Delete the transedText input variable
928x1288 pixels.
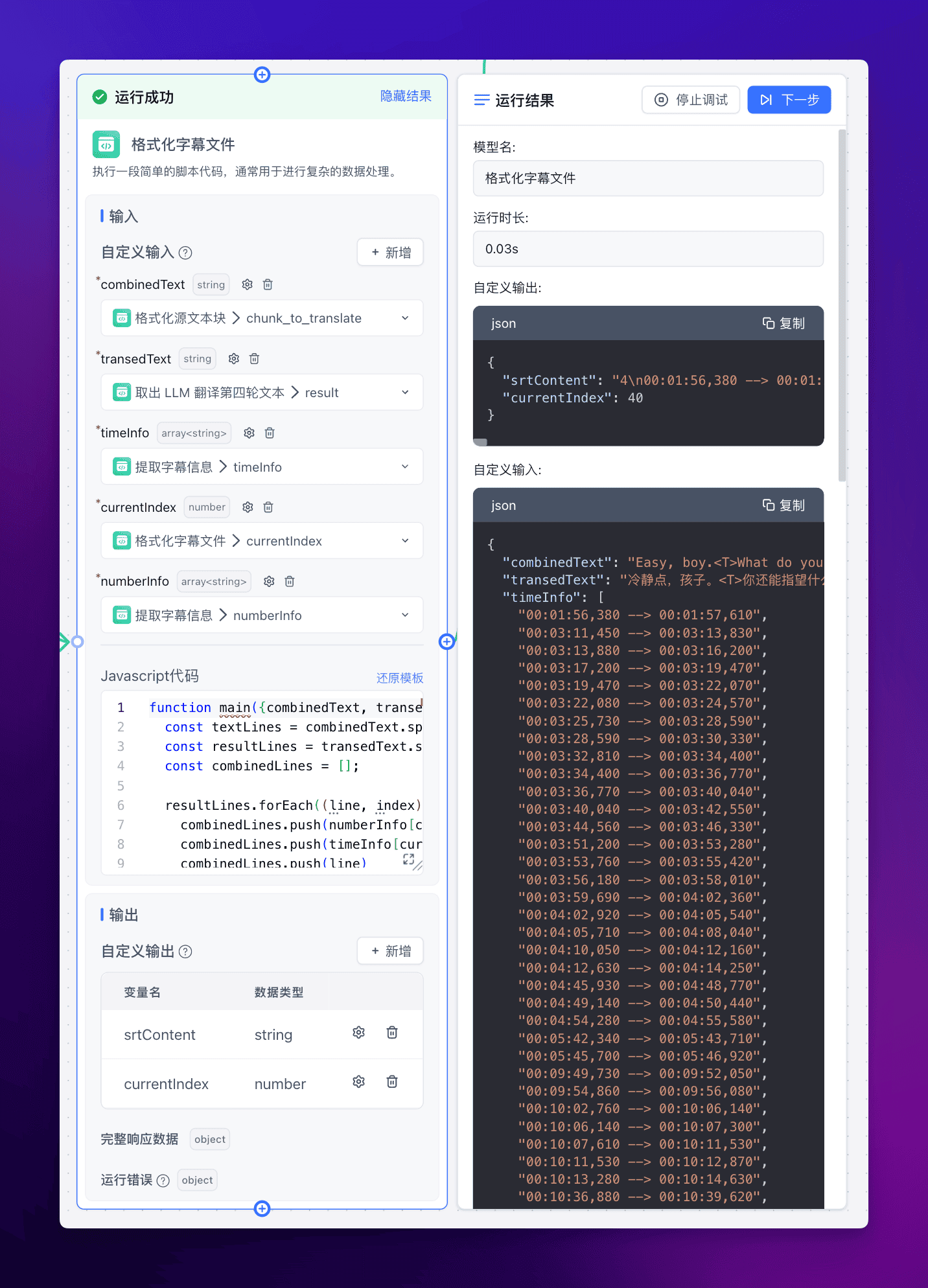point(255,358)
